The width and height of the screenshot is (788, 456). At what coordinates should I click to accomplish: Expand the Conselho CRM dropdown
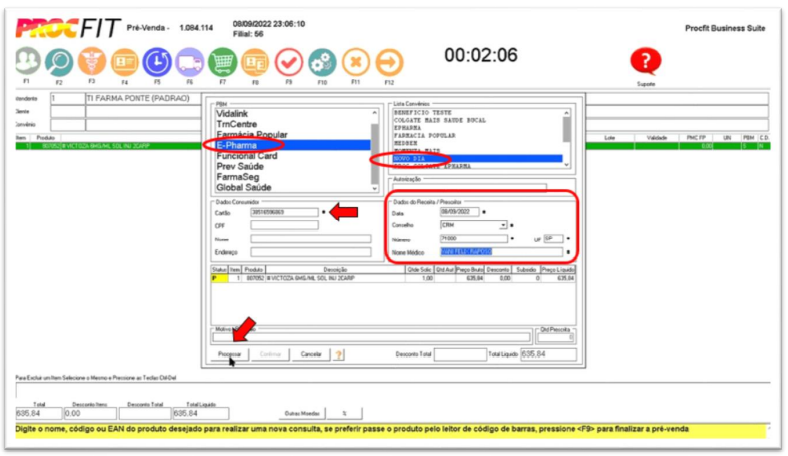tap(503, 225)
